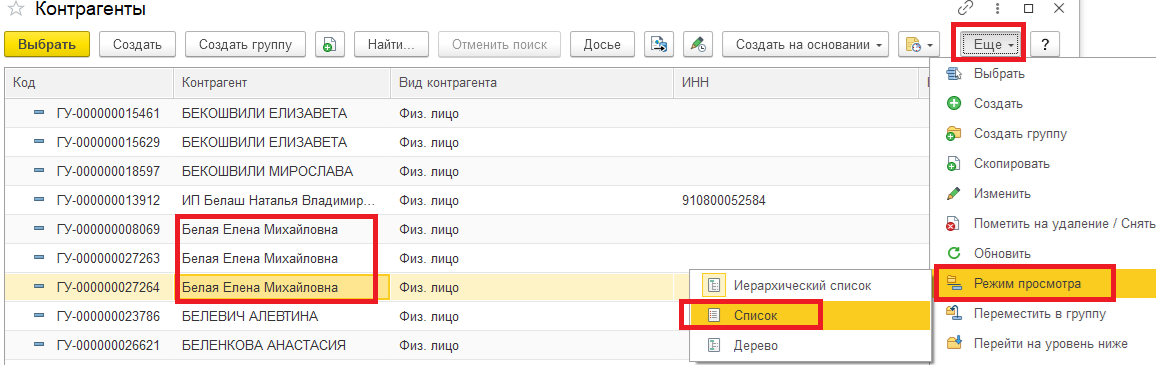Select Иерархический список view mode
The image size is (1156, 365).
click(809, 285)
